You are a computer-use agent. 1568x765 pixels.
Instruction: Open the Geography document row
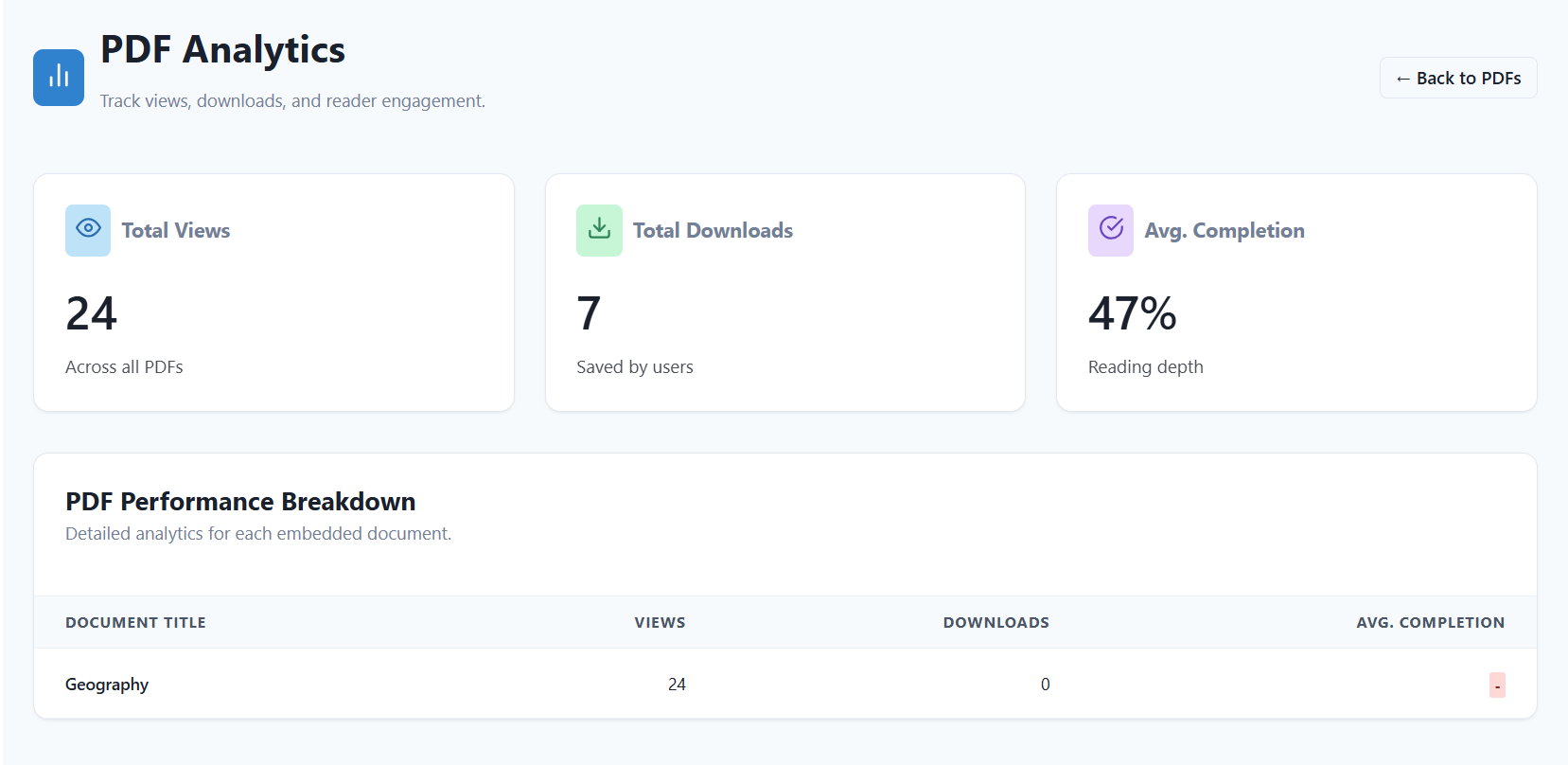785,684
